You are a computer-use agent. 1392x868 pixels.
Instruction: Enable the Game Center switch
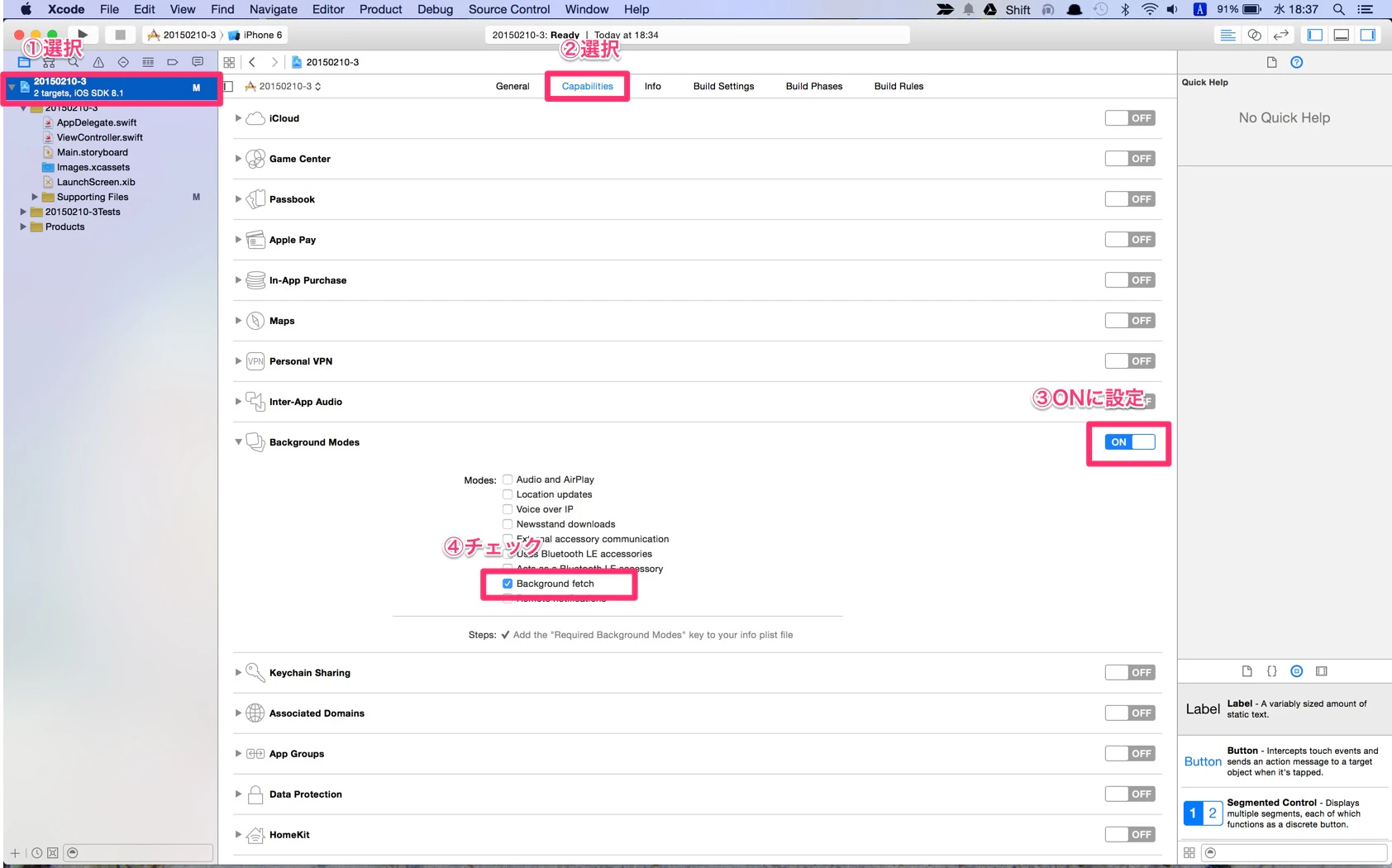(1130, 159)
